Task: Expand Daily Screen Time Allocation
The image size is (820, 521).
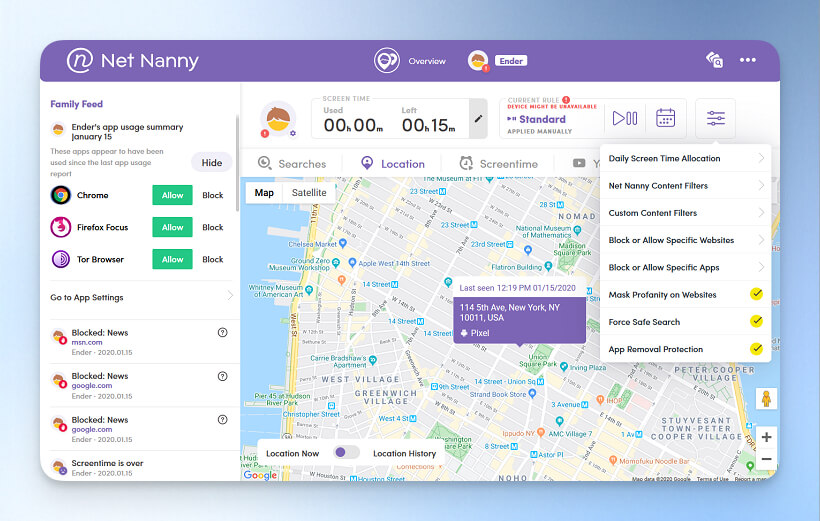Action: (x=685, y=158)
